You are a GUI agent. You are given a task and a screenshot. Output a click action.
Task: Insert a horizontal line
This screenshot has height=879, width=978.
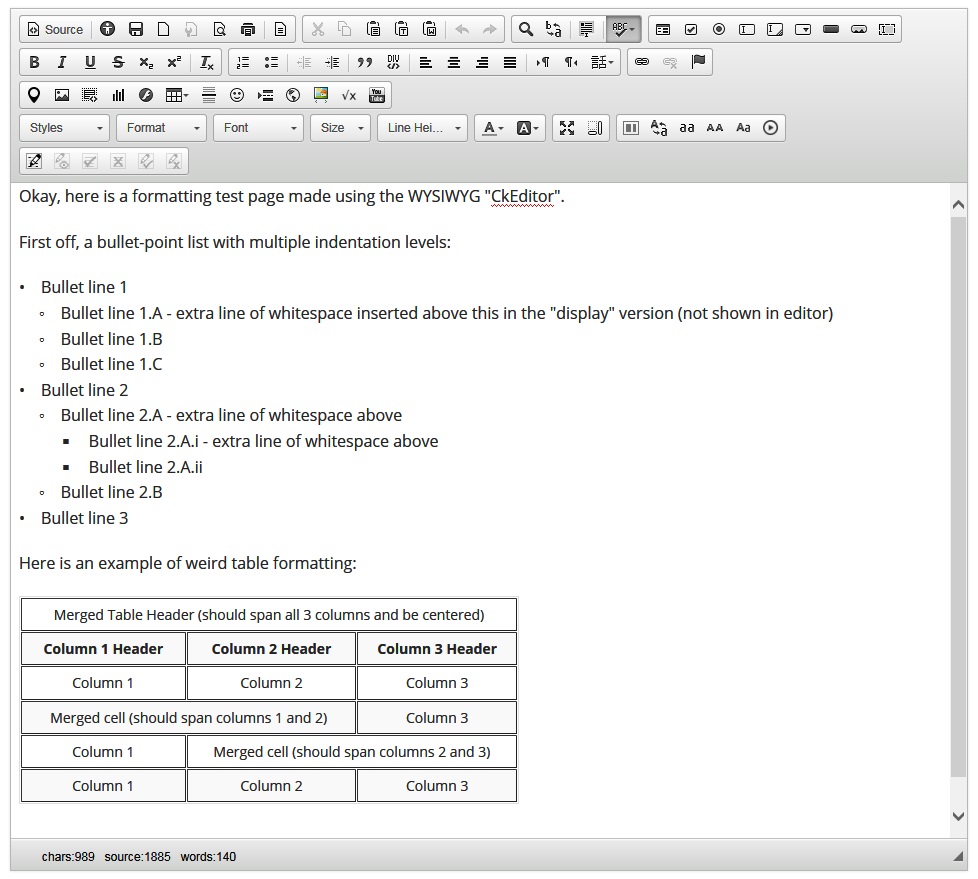coord(209,95)
